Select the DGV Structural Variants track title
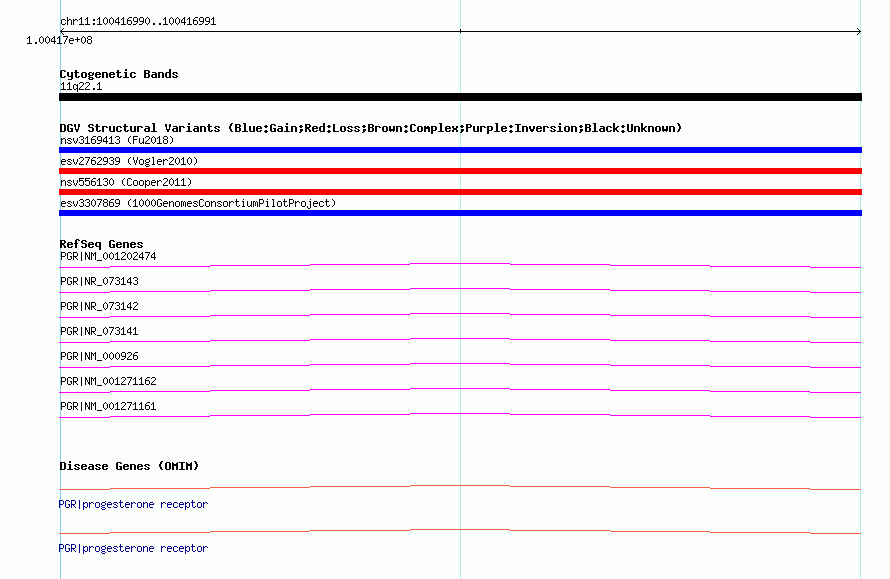The height and width of the screenshot is (579, 890). click(x=371, y=128)
